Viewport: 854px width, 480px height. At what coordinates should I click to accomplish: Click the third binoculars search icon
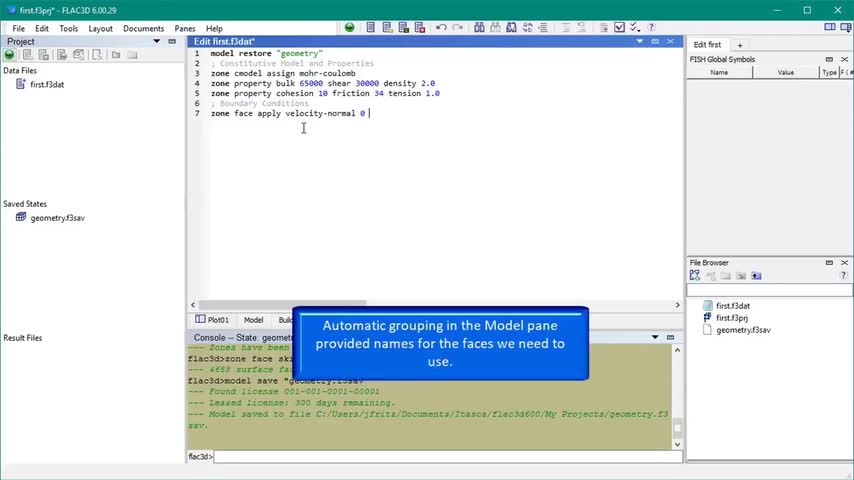(511, 27)
